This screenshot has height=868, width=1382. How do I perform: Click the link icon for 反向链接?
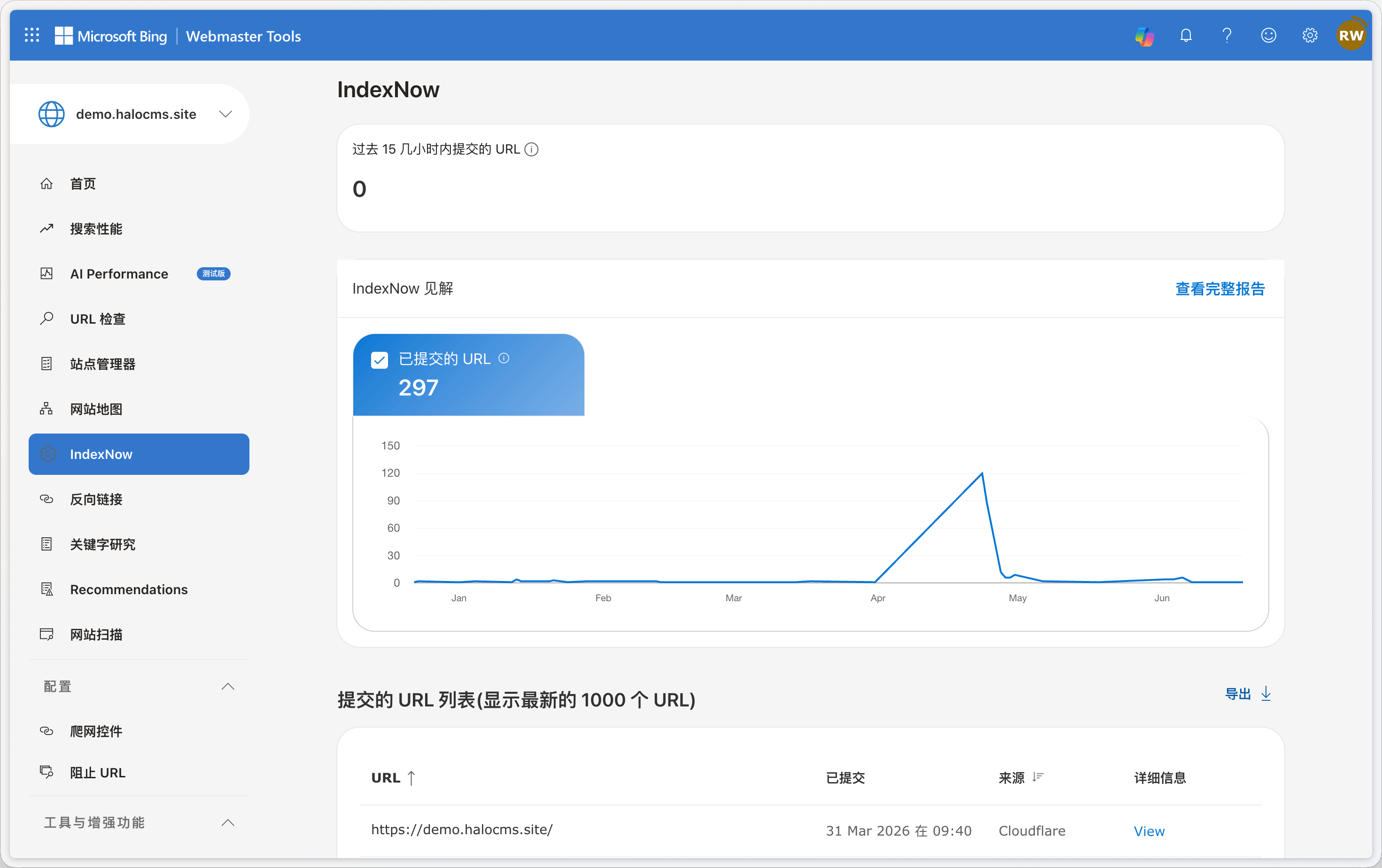pyautogui.click(x=47, y=499)
